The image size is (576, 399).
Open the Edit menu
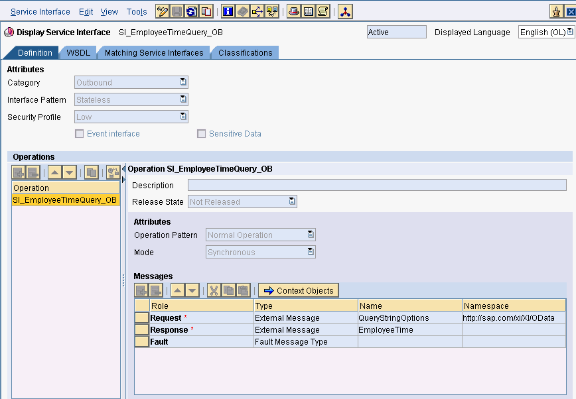click(86, 12)
